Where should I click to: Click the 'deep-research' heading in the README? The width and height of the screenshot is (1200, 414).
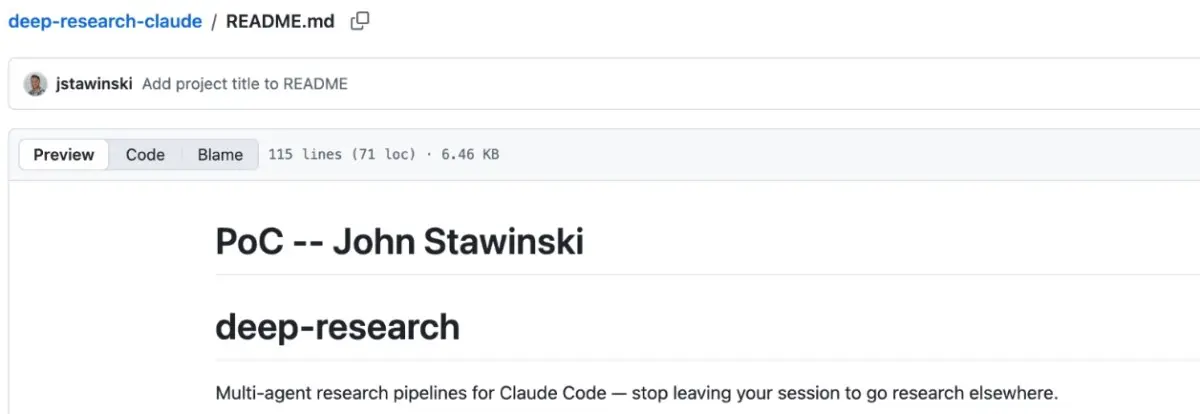click(x=337, y=327)
